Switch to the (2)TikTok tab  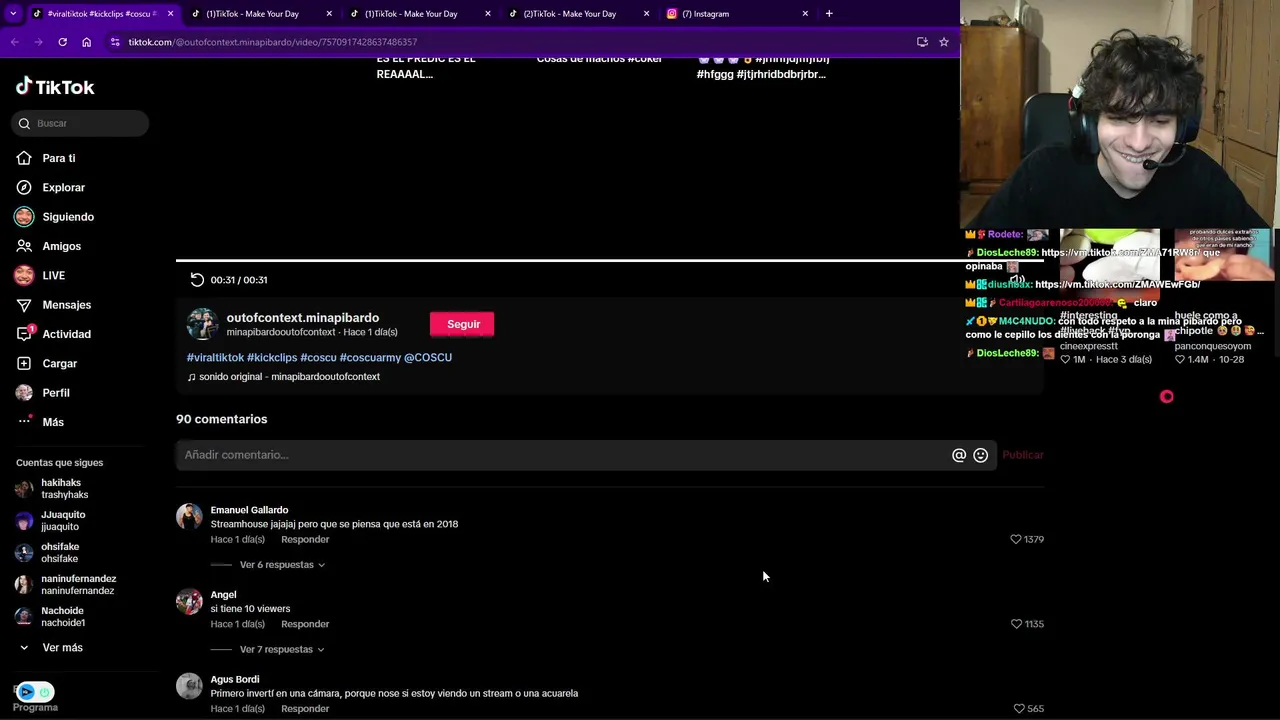577,14
